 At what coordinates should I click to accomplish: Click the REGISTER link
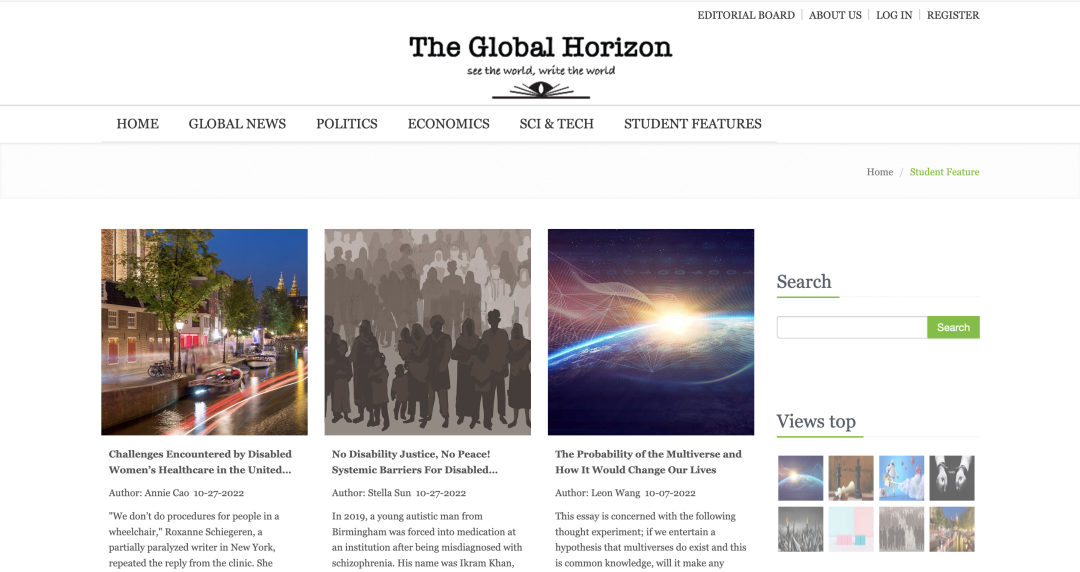point(953,15)
